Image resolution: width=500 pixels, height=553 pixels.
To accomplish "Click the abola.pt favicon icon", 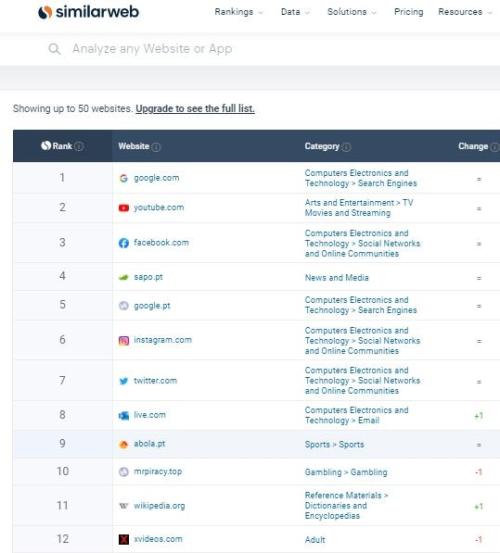I will tap(123, 444).
